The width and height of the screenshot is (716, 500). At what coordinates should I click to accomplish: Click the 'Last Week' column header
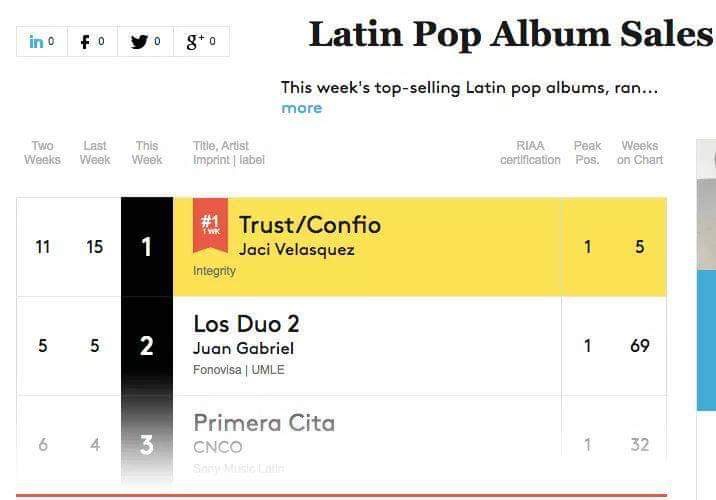tap(95, 153)
